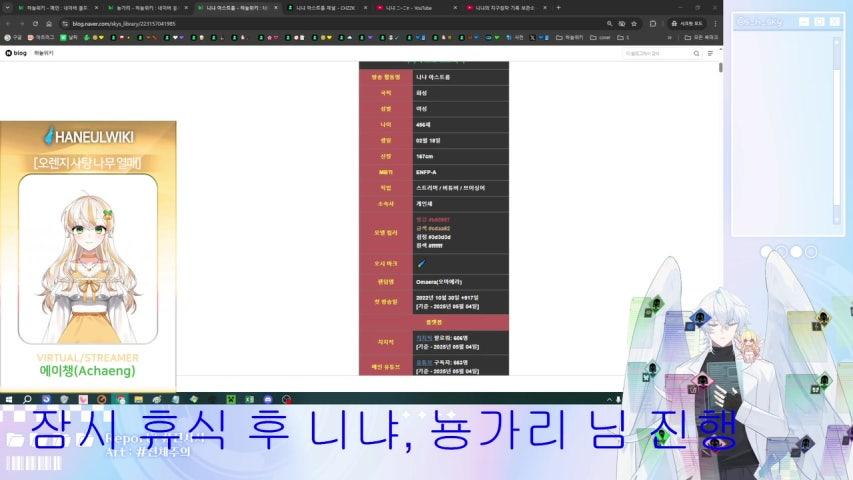This screenshot has width=853, height=480.
Task: Click the blog search input field
Action: pos(657,53)
